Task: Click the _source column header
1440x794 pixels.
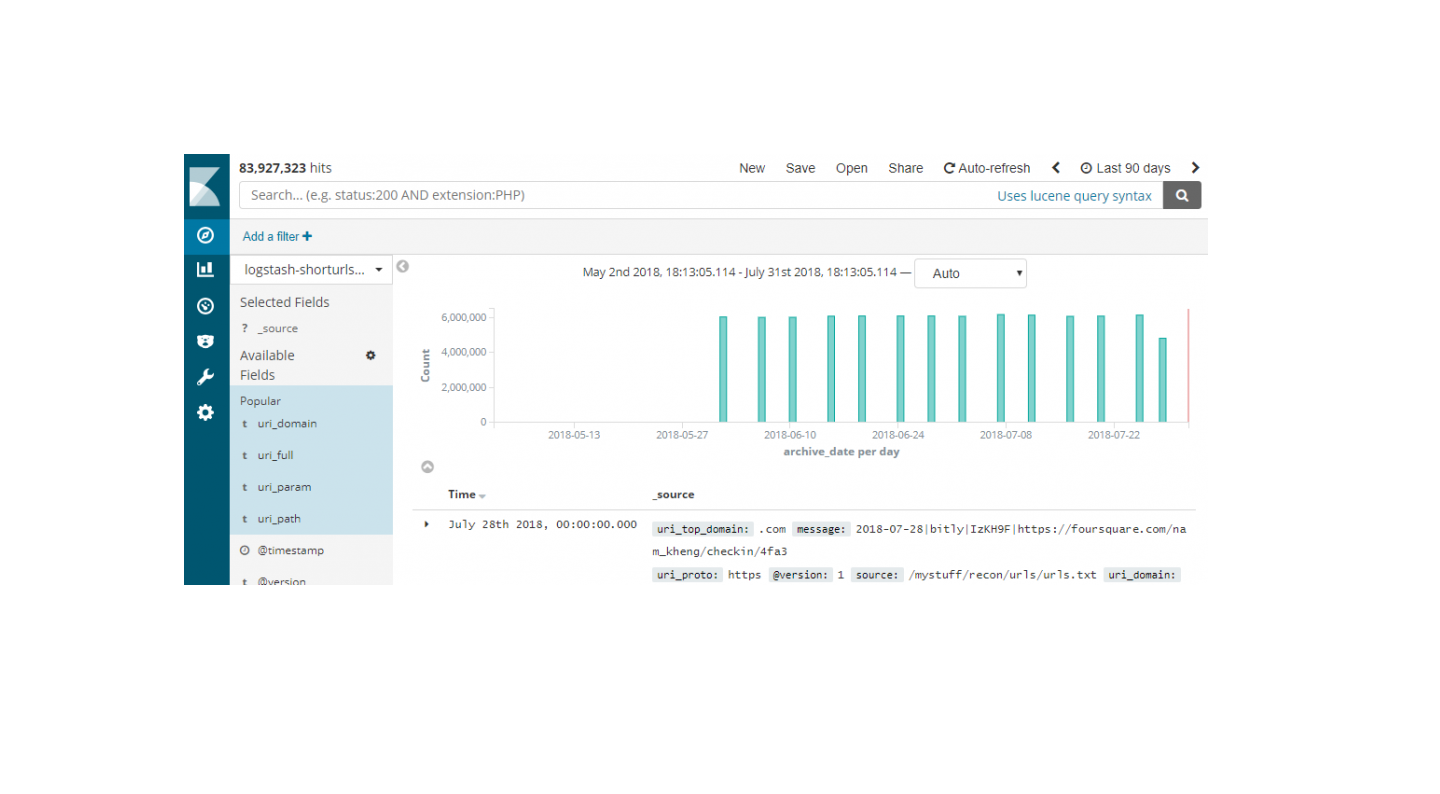Action: [x=673, y=494]
